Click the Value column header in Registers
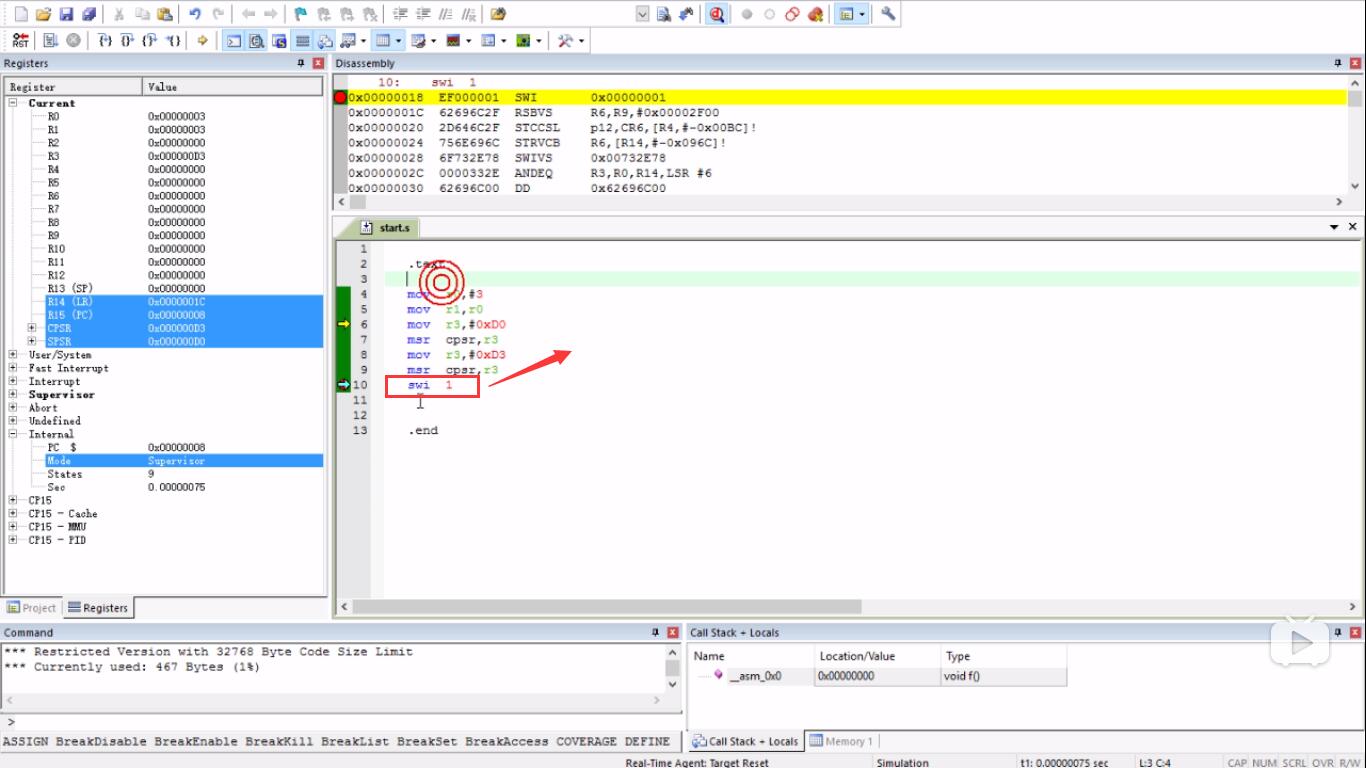This screenshot has height=768, width=1366. (232, 87)
